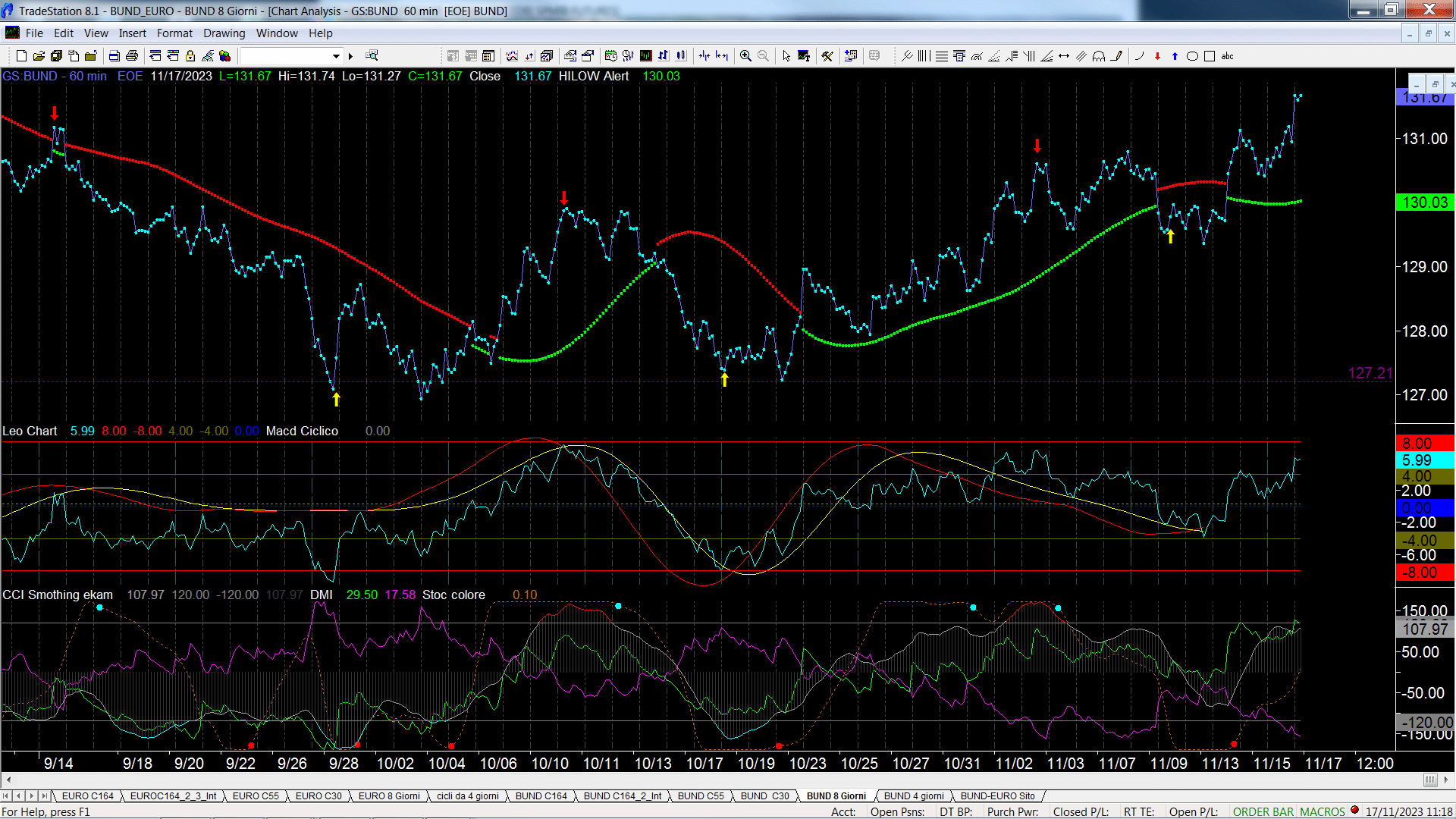Switch to BUND C55 tab

click(x=701, y=796)
